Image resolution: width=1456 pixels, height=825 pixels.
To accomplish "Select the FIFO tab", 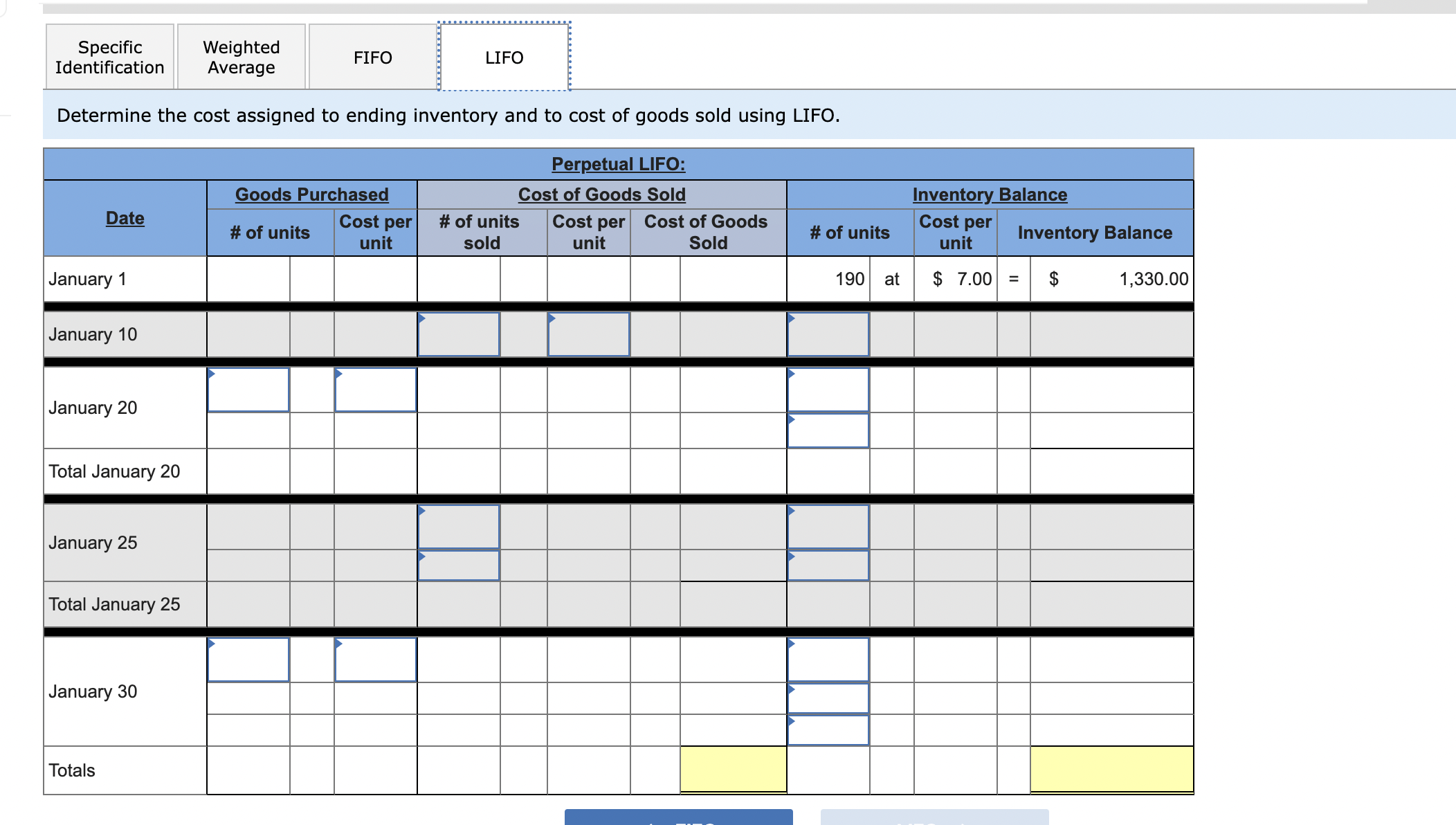I will (x=372, y=57).
